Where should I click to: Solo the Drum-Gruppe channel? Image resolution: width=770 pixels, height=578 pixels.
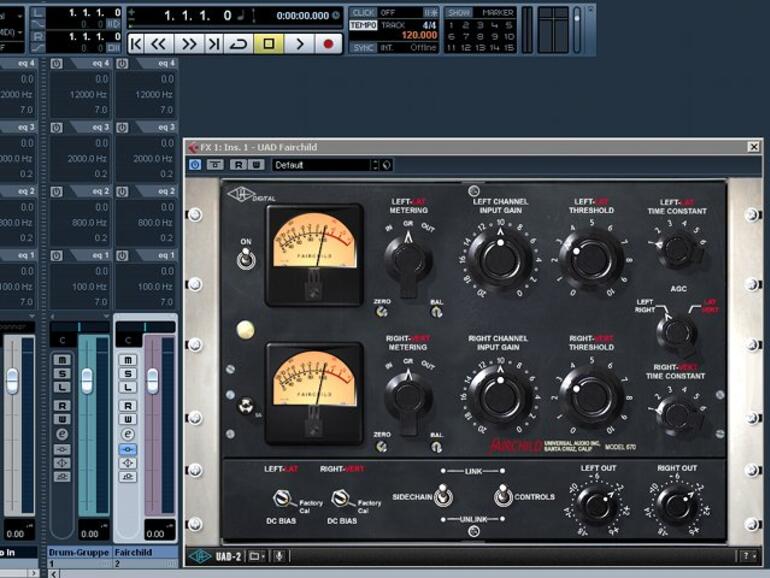tap(62, 373)
